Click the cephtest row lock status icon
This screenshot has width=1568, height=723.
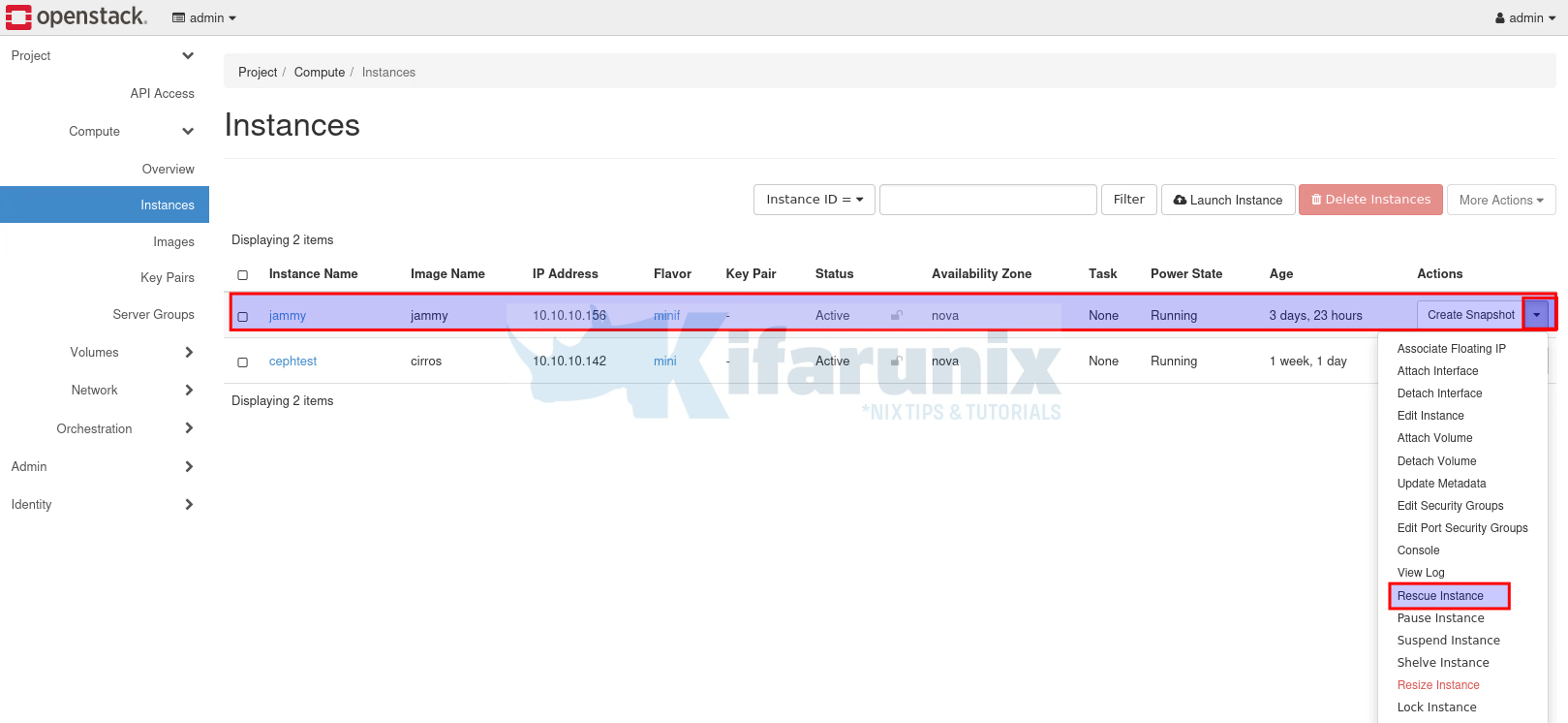897,361
